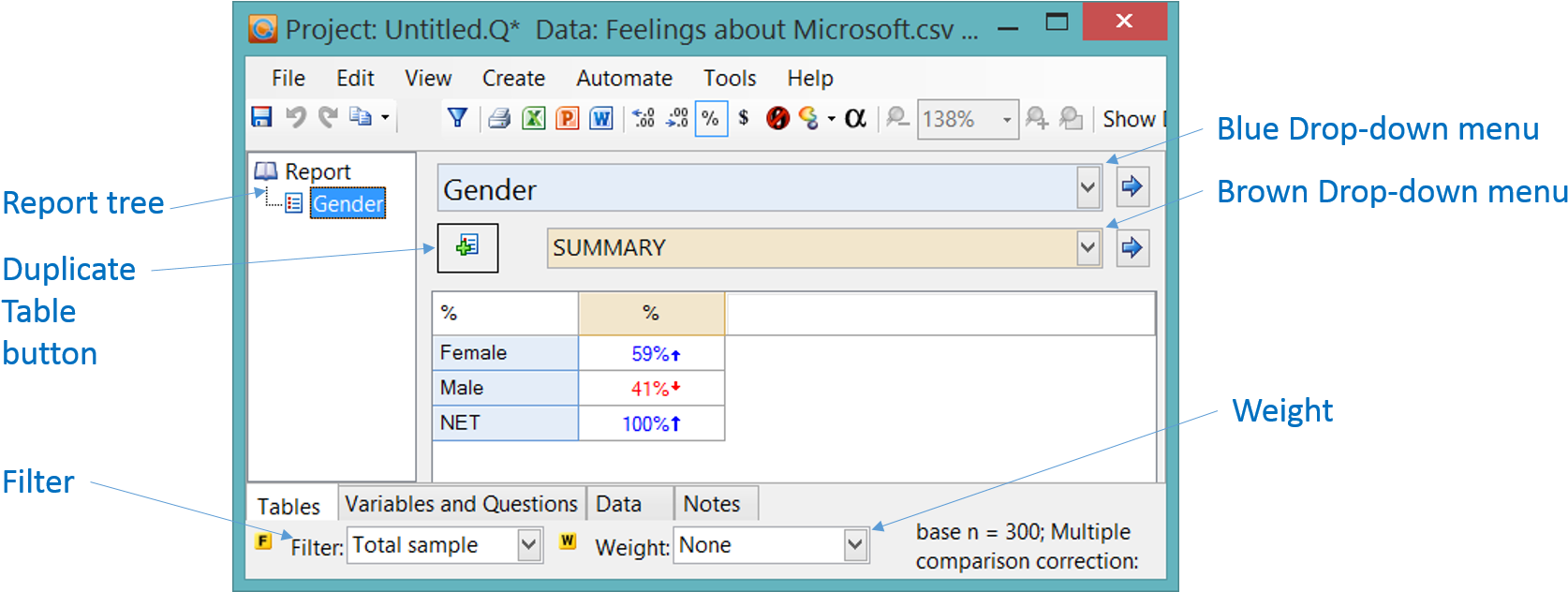Toggle the dollar sign currency button

click(x=744, y=118)
